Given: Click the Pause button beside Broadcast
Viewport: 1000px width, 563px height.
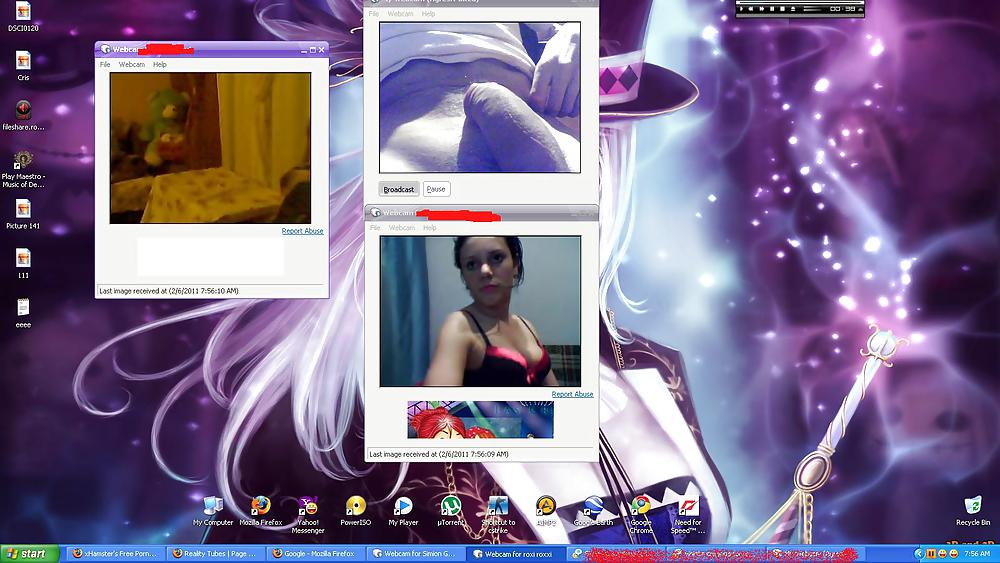Looking at the screenshot, I should pyautogui.click(x=436, y=189).
